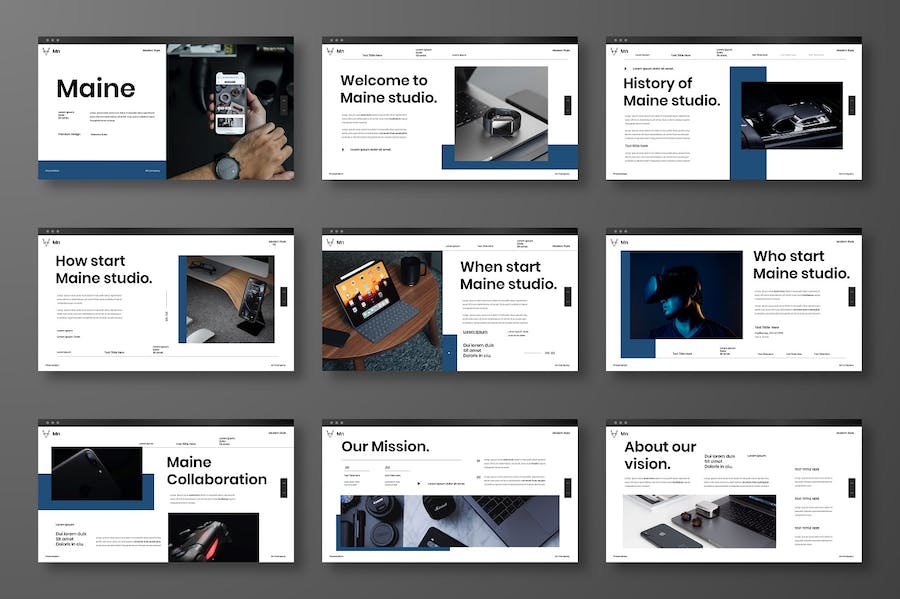Click the smartwatch photo on Welcome slide
The height and width of the screenshot is (599, 900).
pos(501,106)
